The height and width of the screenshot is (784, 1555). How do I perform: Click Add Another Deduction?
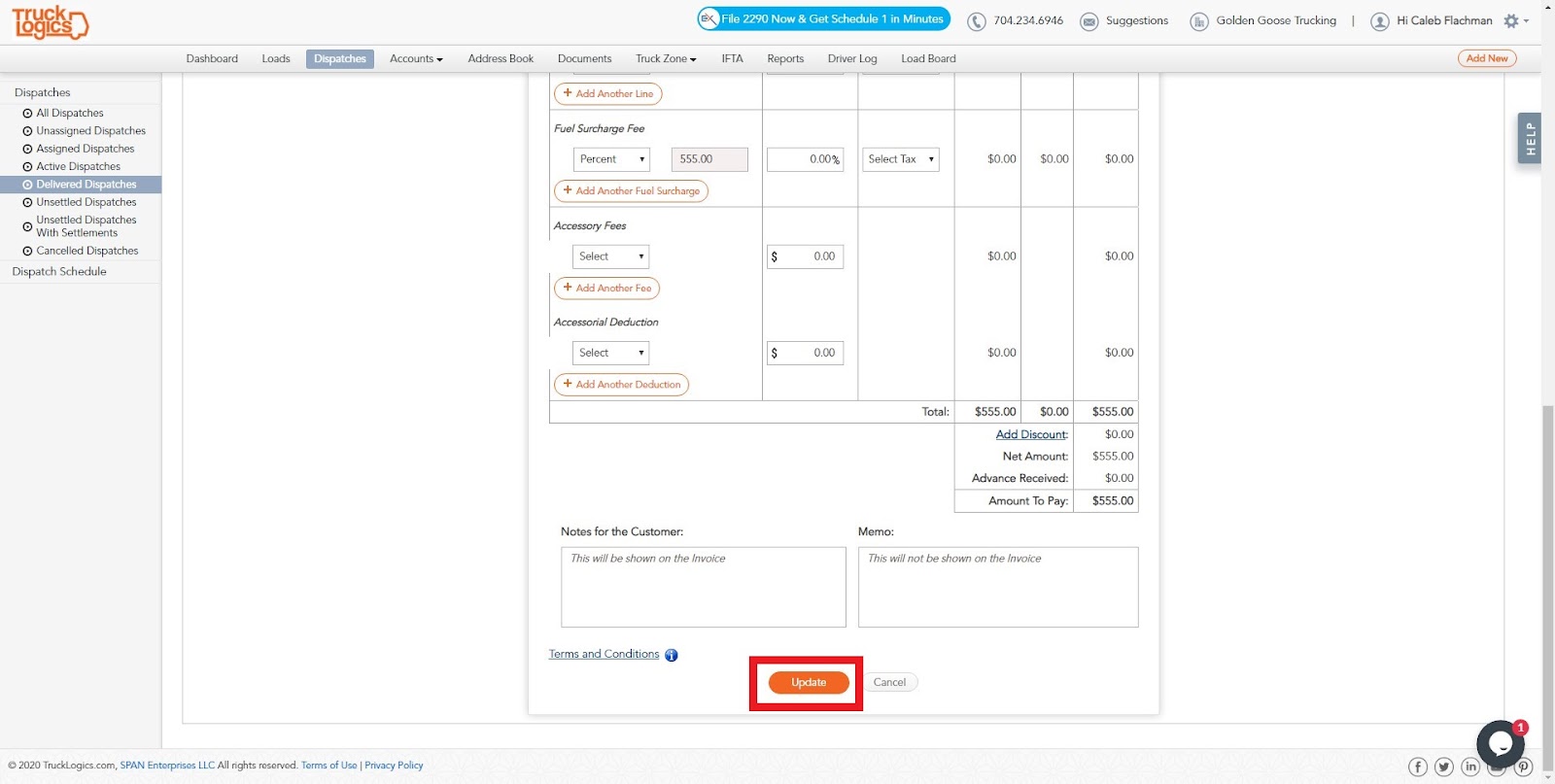click(x=621, y=385)
